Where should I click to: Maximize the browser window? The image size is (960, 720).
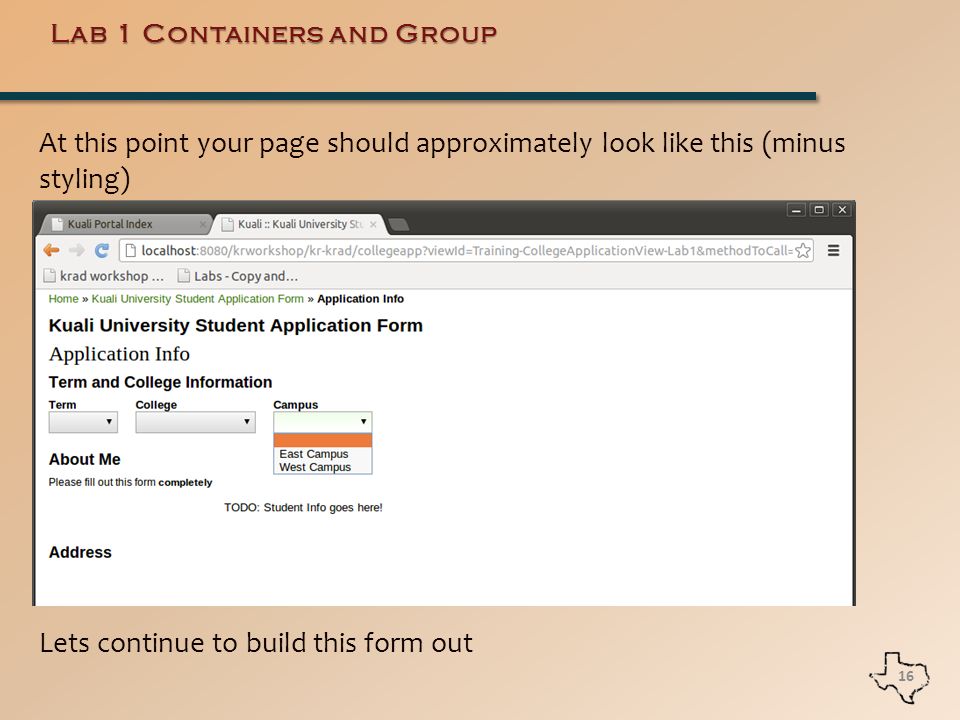click(x=819, y=210)
